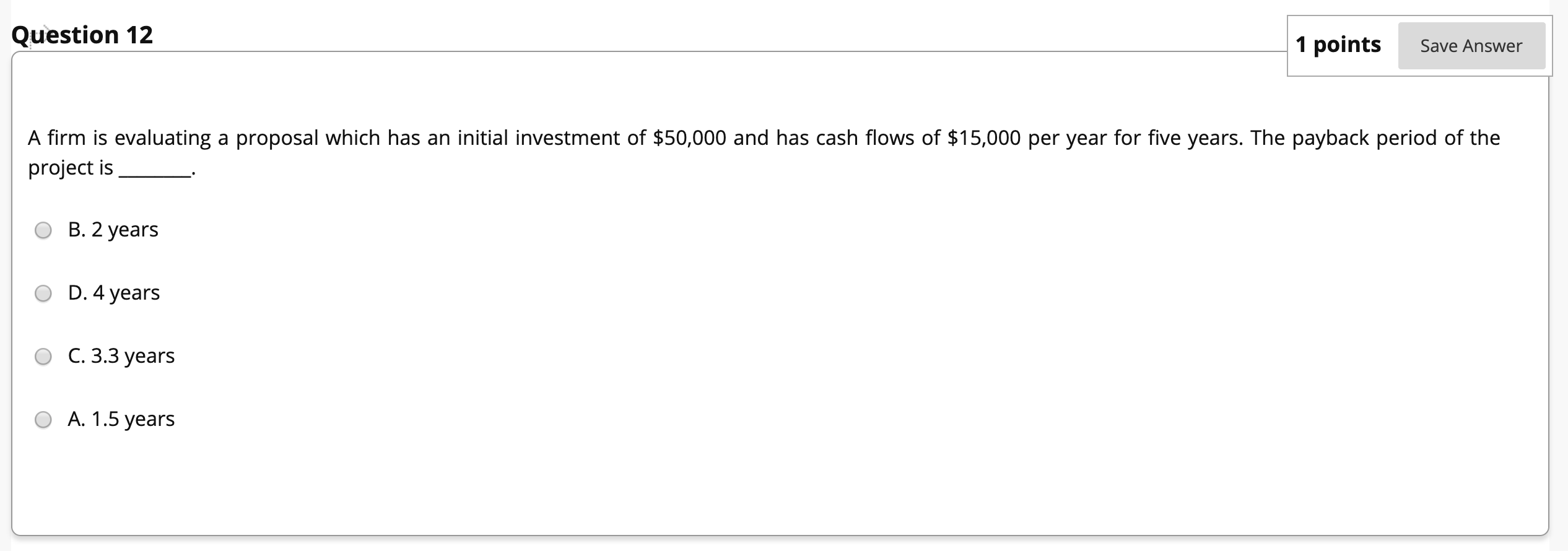Screen dimensions: 1568x551
Task: Select the radio button for option D. 4 years
Action: tap(43, 294)
